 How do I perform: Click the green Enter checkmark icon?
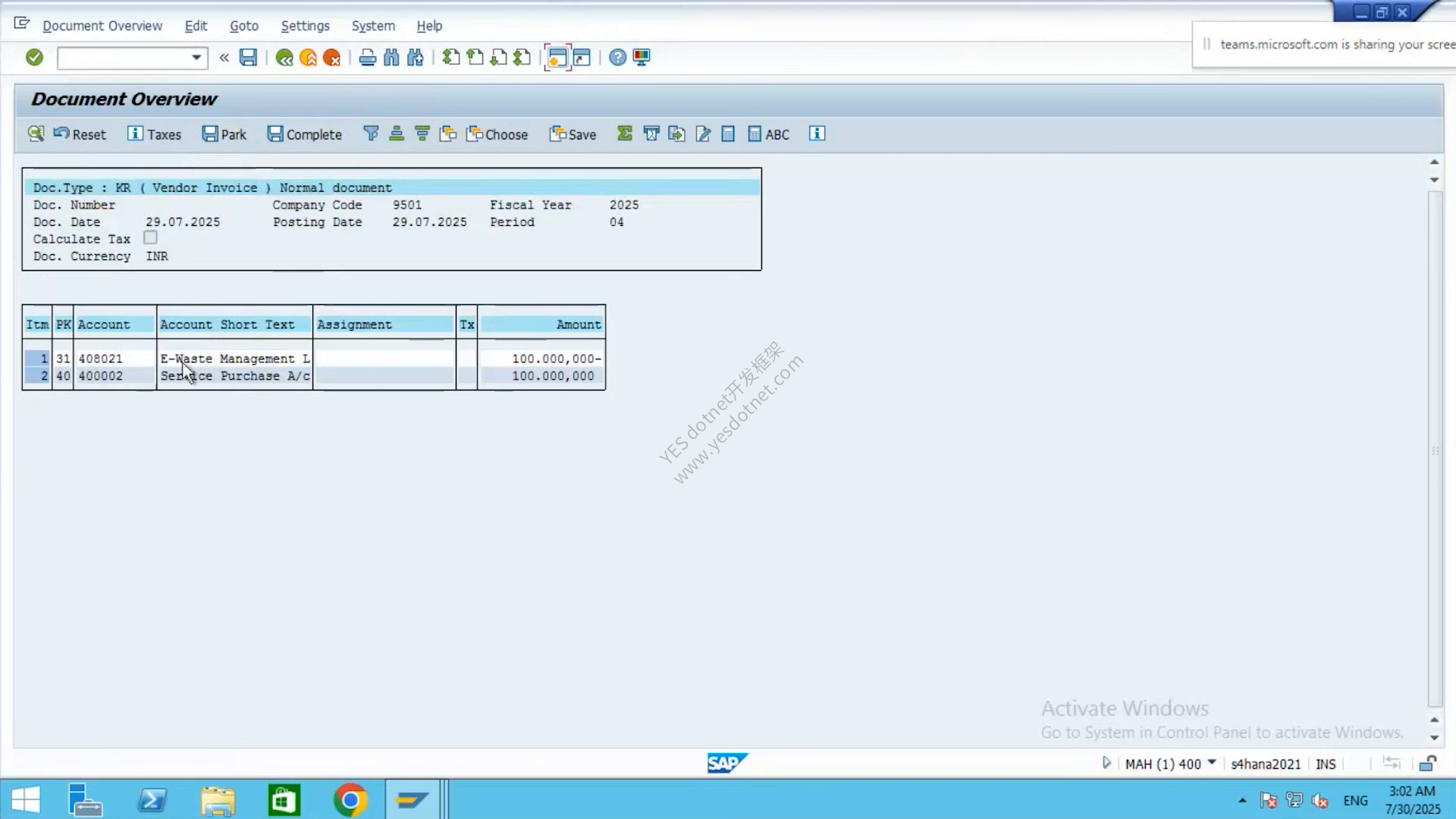[34, 58]
